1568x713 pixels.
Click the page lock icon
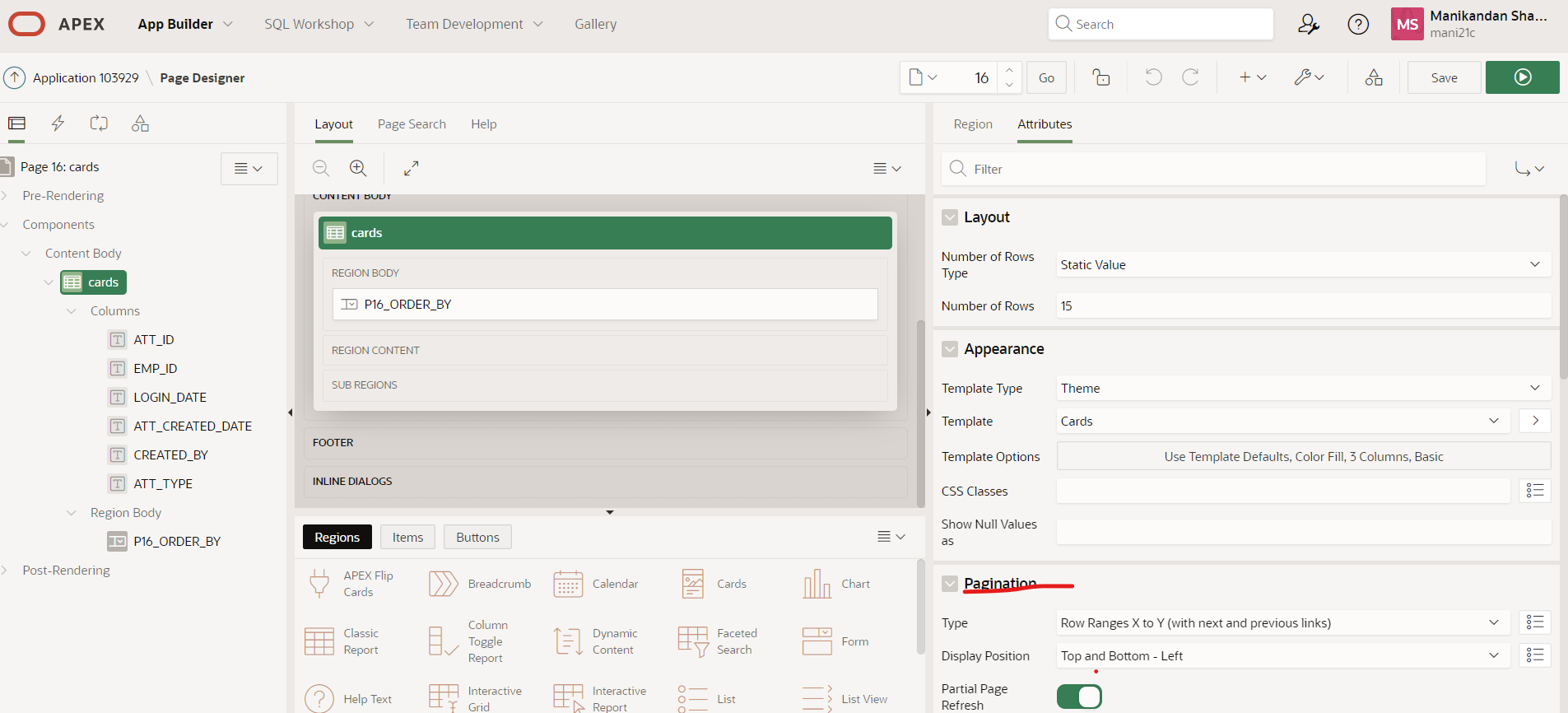[1100, 77]
